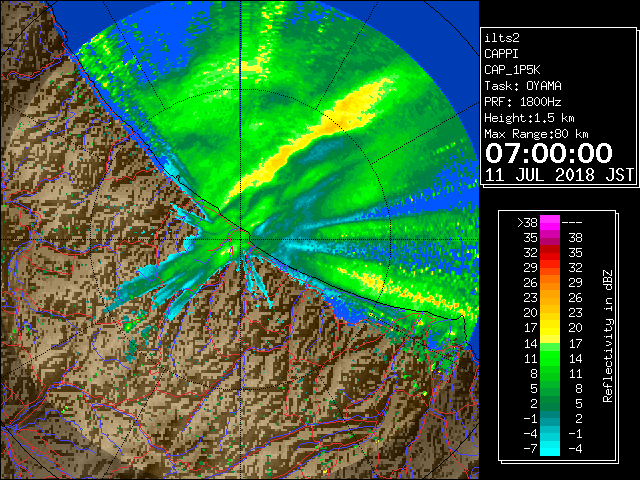Image resolution: width=640 pixels, height=480 pixels.
Task: Click the "ilts2" site label
Action: pos(502,38)
